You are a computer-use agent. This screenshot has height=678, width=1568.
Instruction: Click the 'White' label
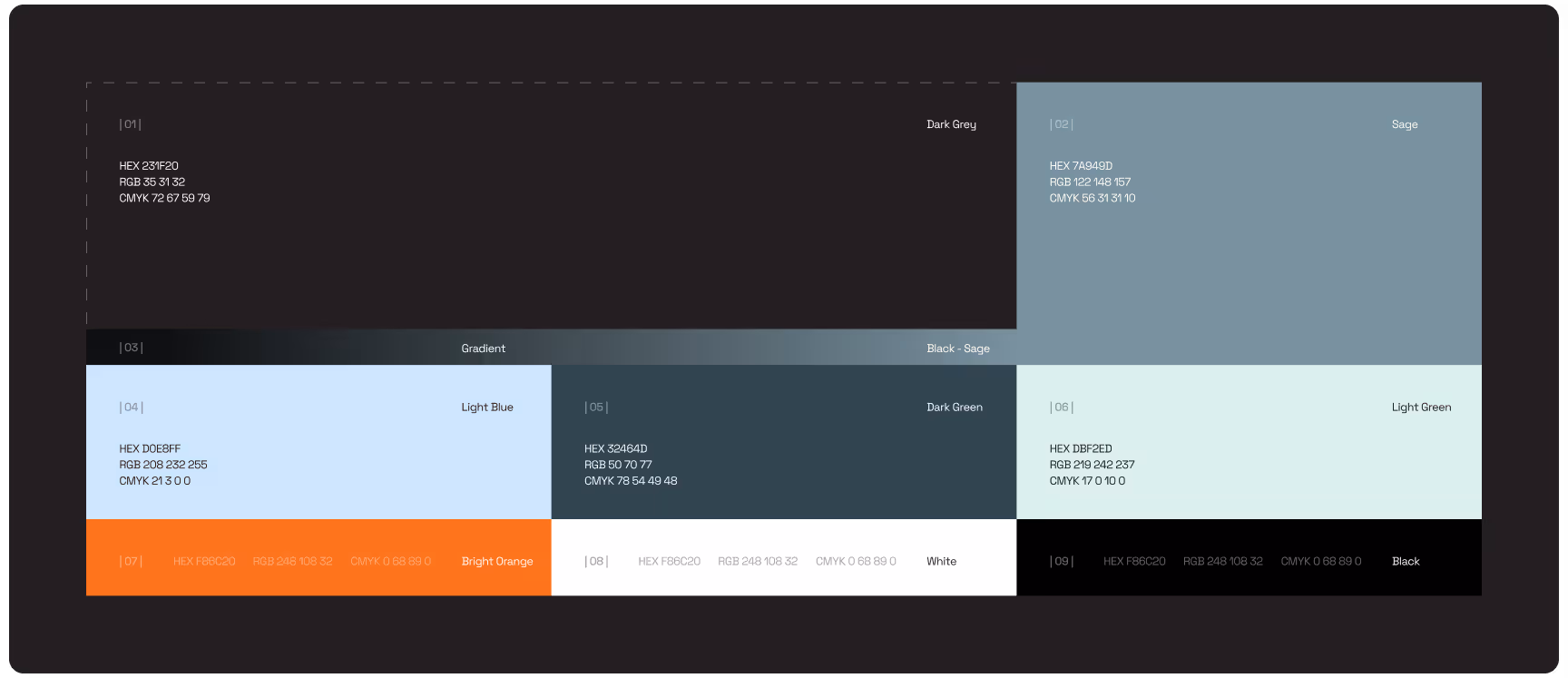pos(941,562)
